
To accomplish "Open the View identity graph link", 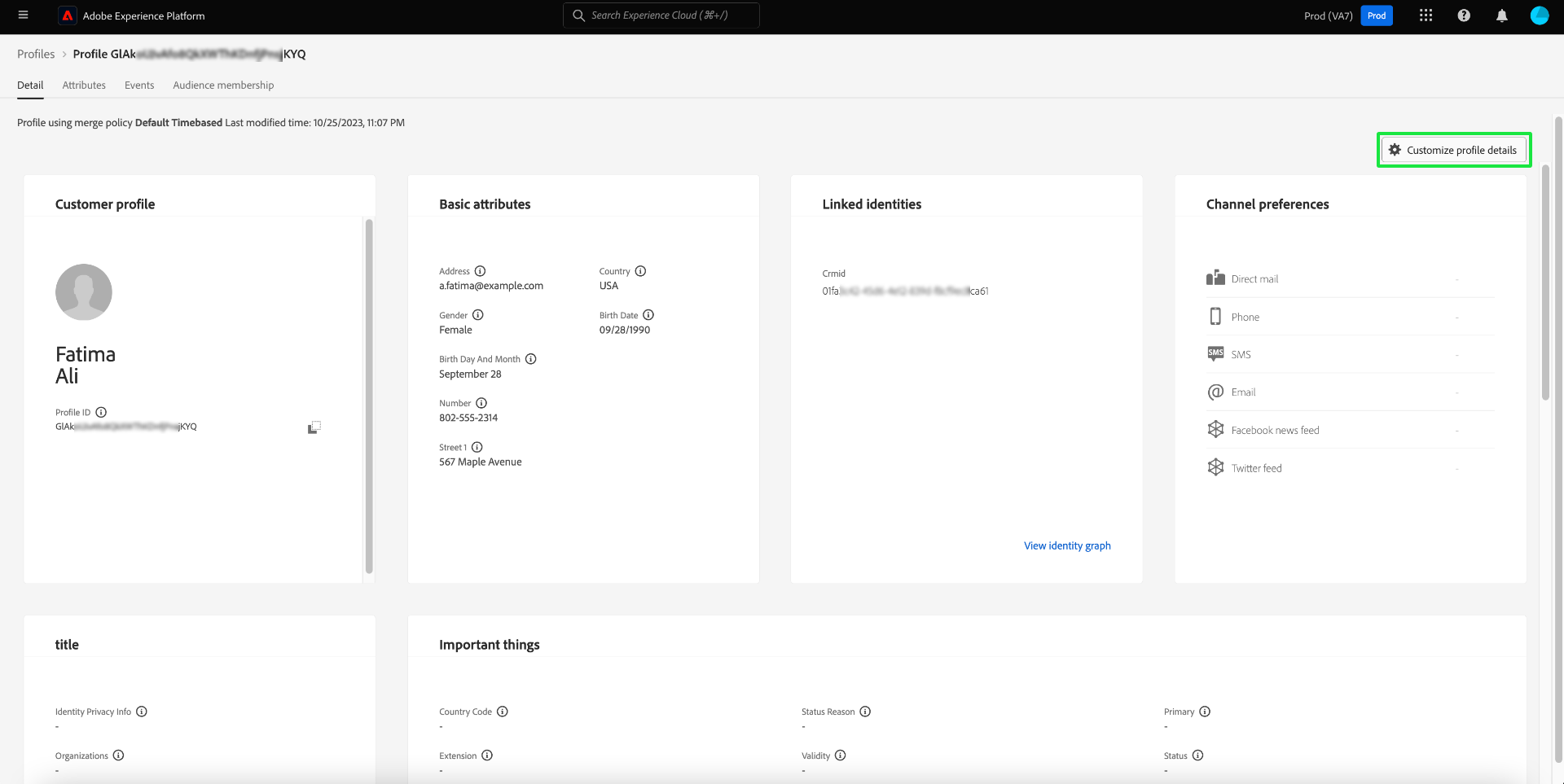I will pyautogui.click(x=1067, y=545).
